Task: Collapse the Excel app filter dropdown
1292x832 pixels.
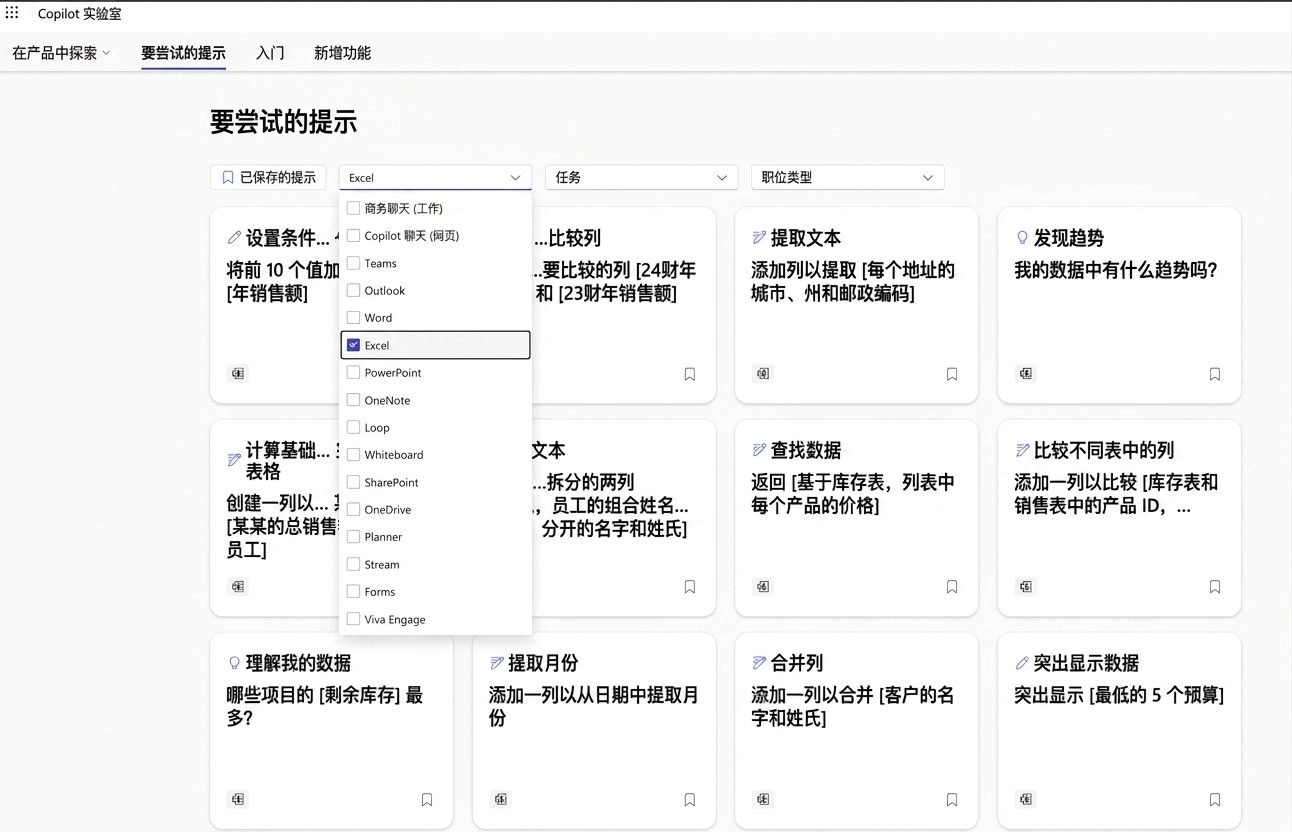Action: coord(435,177)
